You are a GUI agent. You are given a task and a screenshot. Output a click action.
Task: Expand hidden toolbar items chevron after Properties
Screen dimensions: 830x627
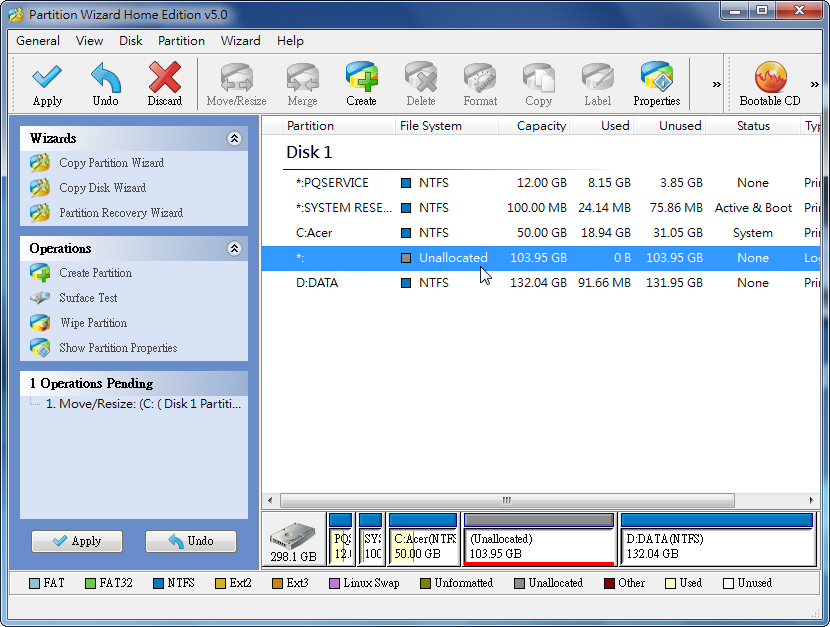[716, 85]
